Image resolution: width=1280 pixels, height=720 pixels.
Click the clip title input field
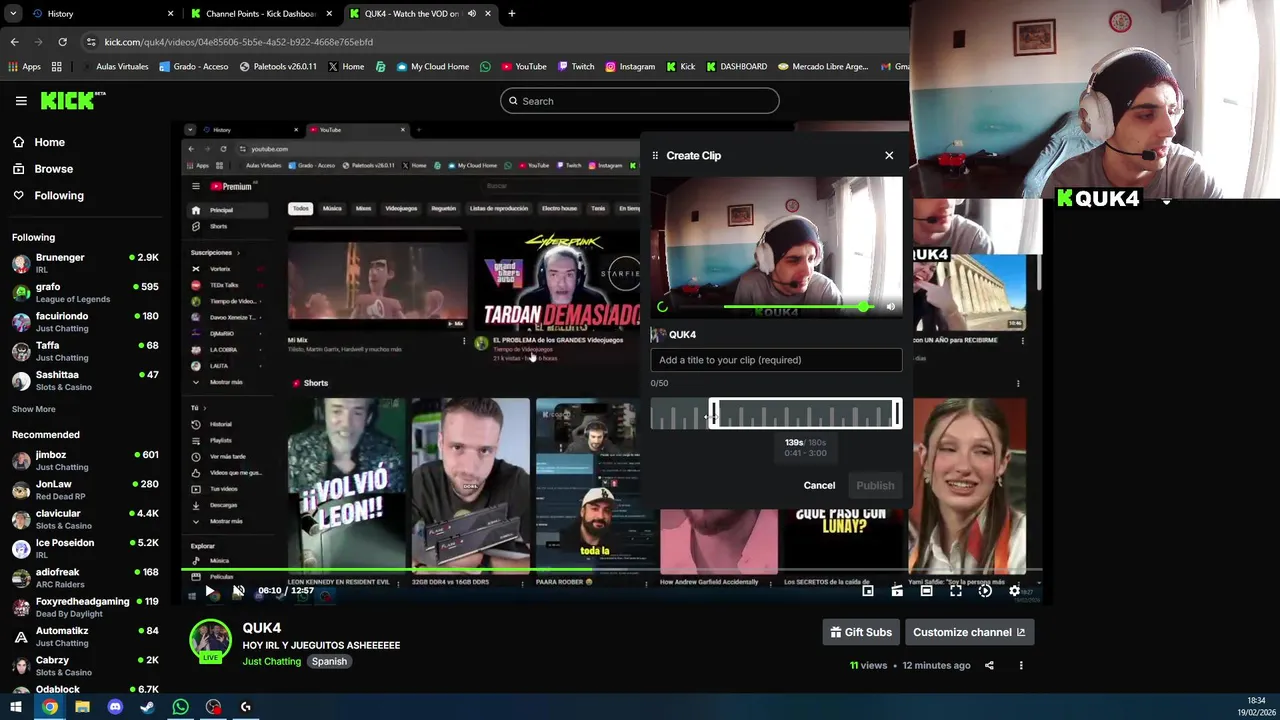pos(776,360)
